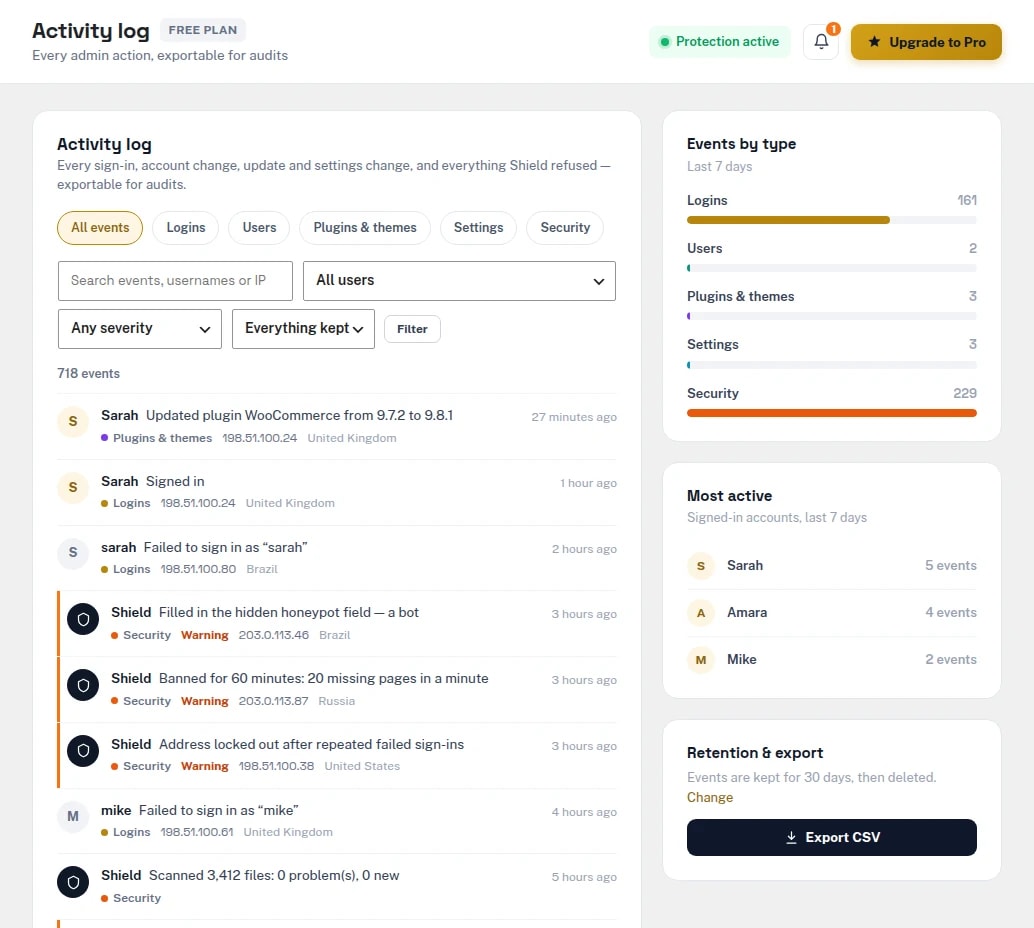Click the Shield icon on the address lockout event

(x=83, y=751)
